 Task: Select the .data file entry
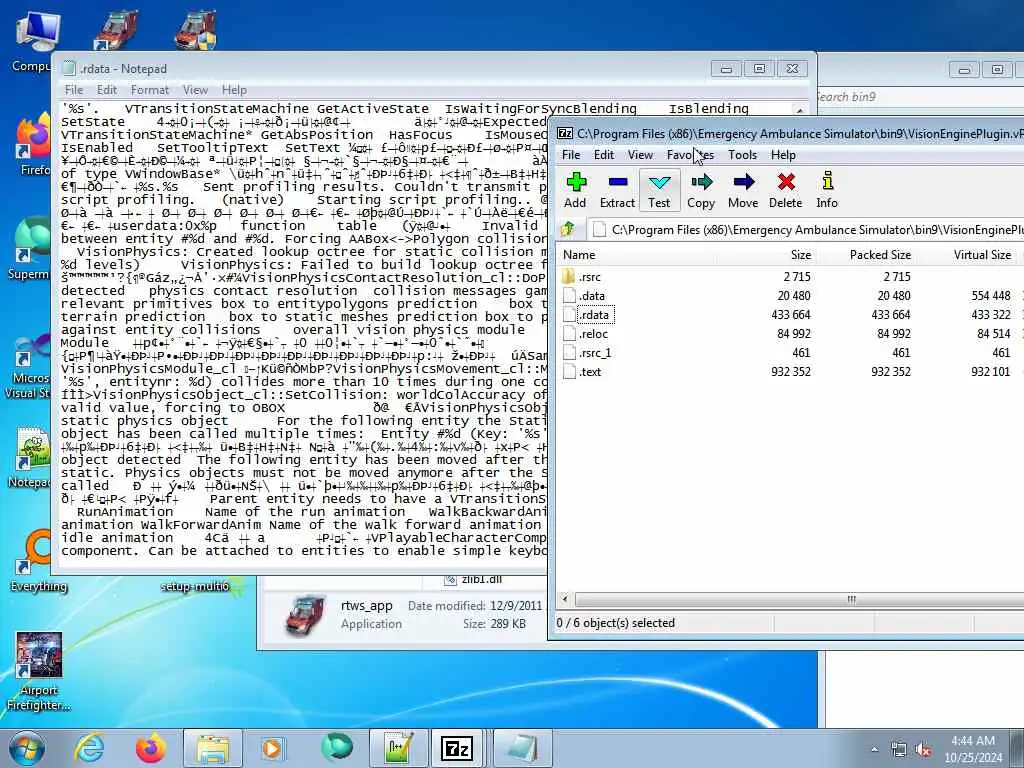(x=584, y=296)
